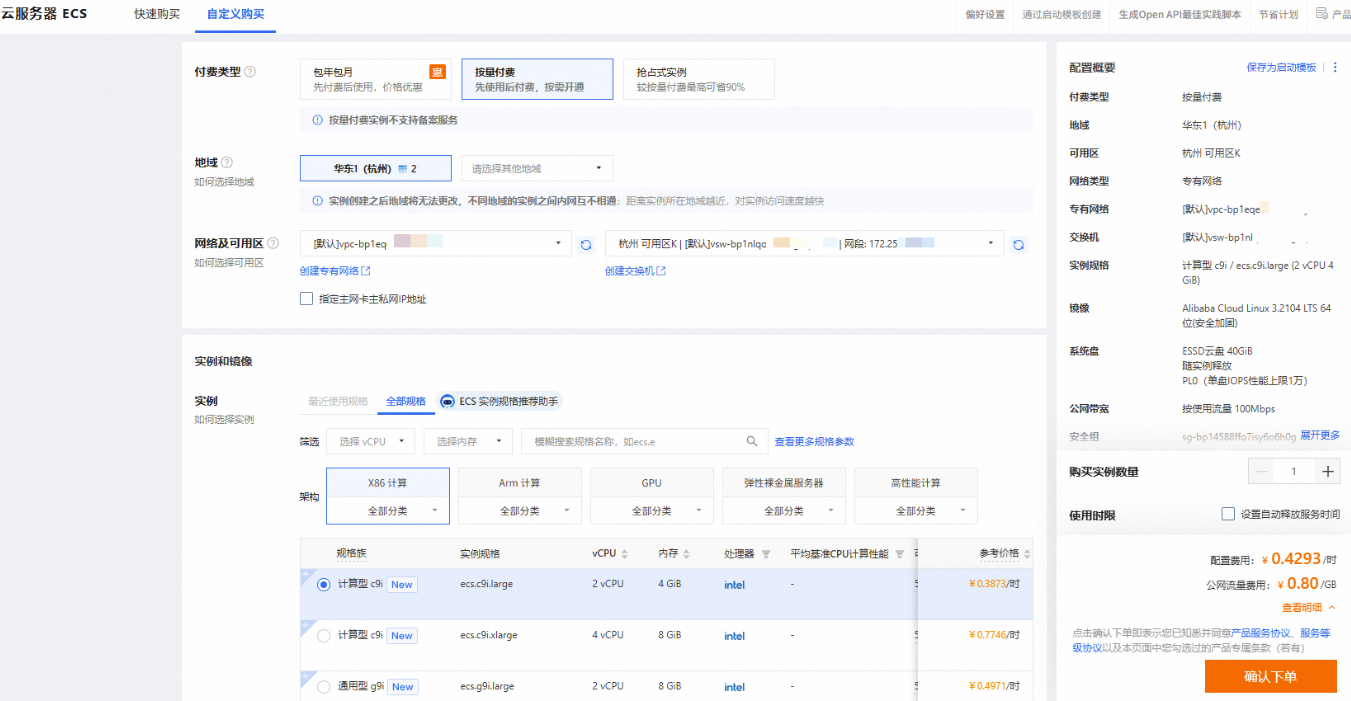Screen dimensions: 1351x701
Task: Open the Arm 计算 全部分类 dropdown
Action: coord(520,511)
